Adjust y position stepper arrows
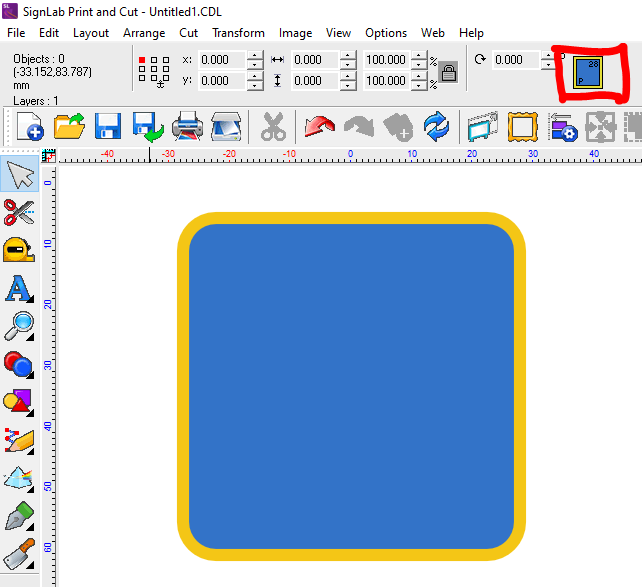The image size is (642, 587). (x=255, y=81)
